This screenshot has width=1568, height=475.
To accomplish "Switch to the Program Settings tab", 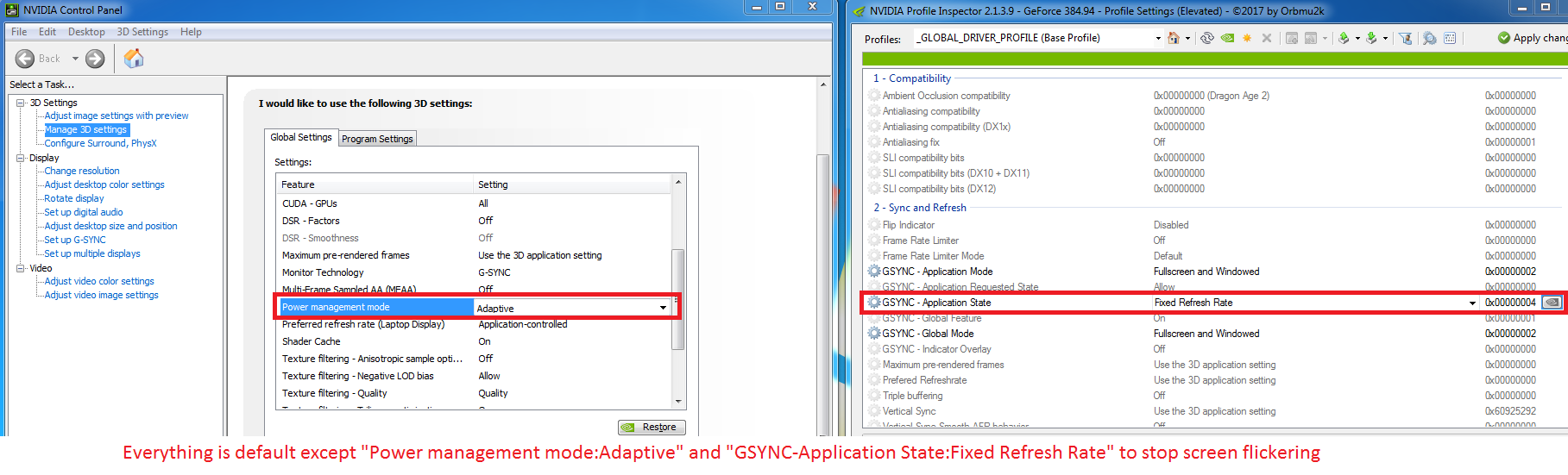I will pyautogui.click(x=377, y=139).
